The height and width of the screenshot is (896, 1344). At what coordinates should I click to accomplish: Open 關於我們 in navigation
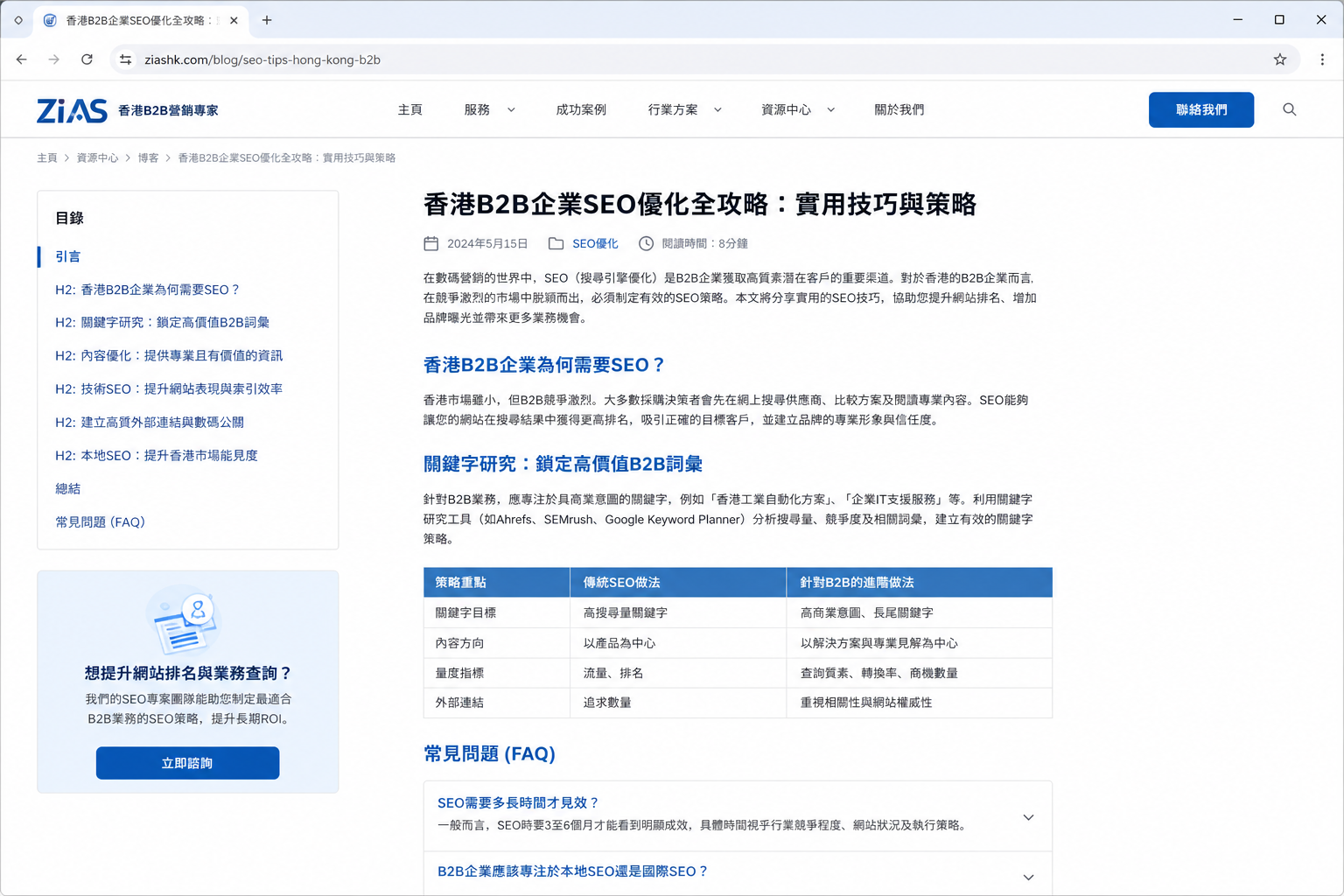(899, 110)
